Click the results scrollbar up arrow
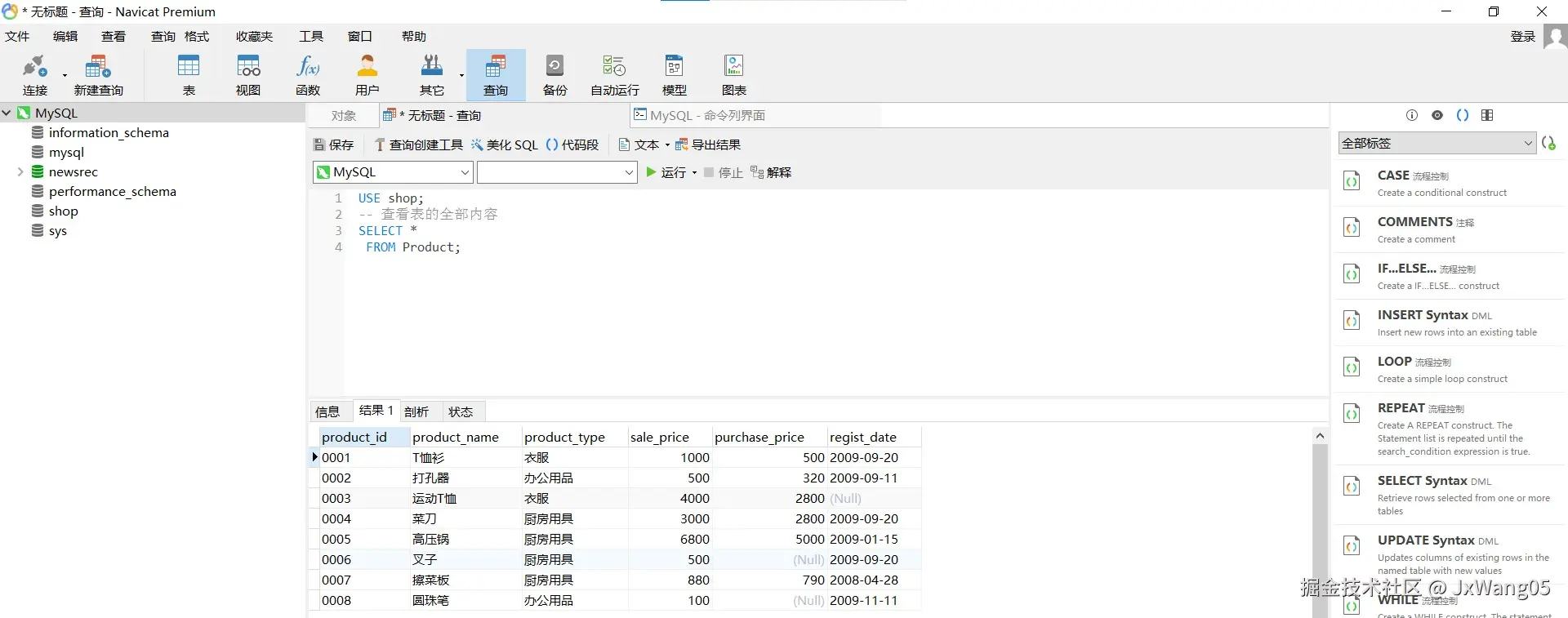This screenshot has width=1568, height=618. click(x=1320, y=436)
